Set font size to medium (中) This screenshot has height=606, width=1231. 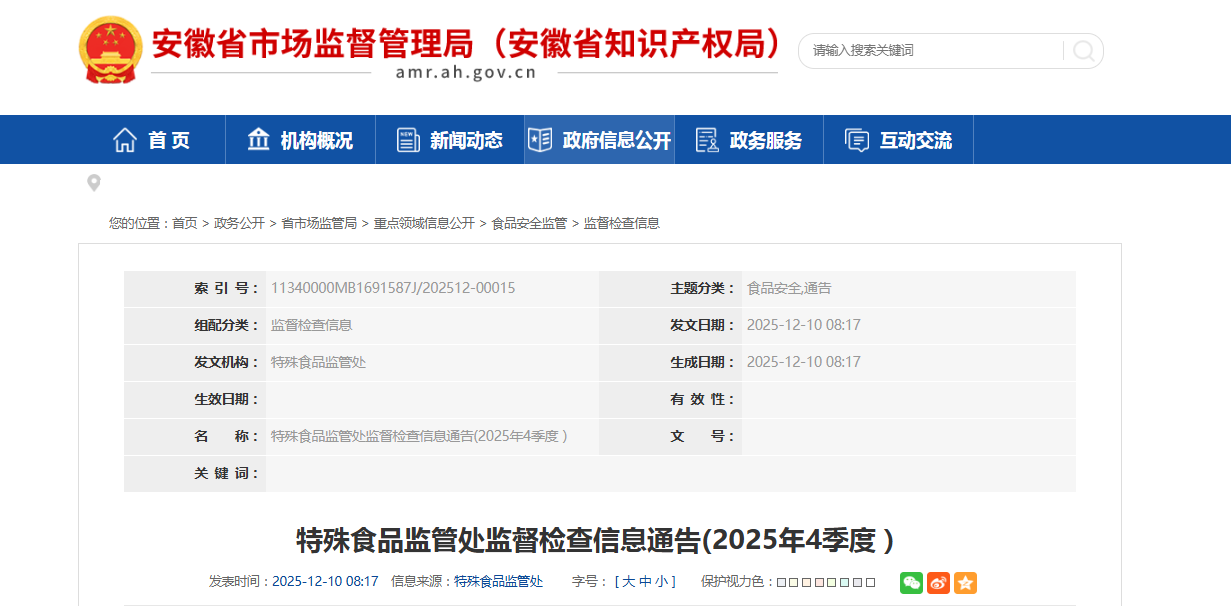pyautogui.click(x=646, y=582)
